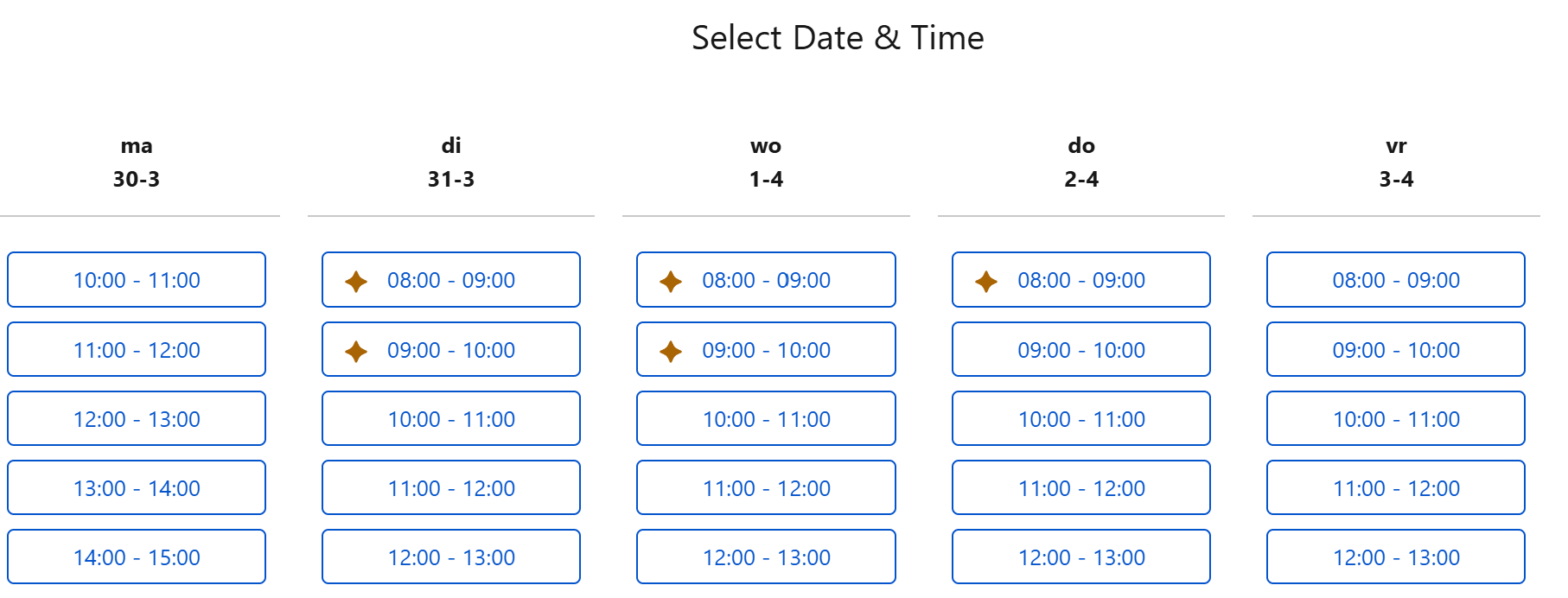Image resolution: width=1568 pixels, height=598 pixels.
Task: Select Friday's 11:00 - 12:00 slot
Action: tap(1396, 488)
